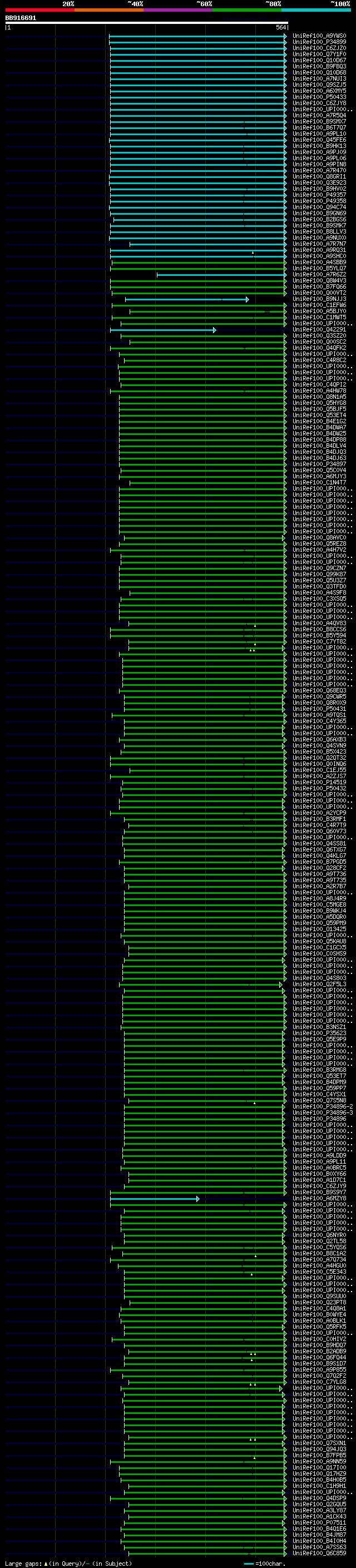Select the query name BB916691
Viewport: 356px width, 1568px height.
click(x=21, y=18)
